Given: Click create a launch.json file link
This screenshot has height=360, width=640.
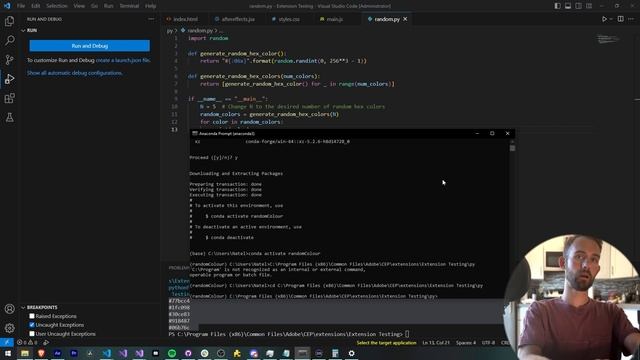Looking at the screenshot, I should tap(123, 60).
